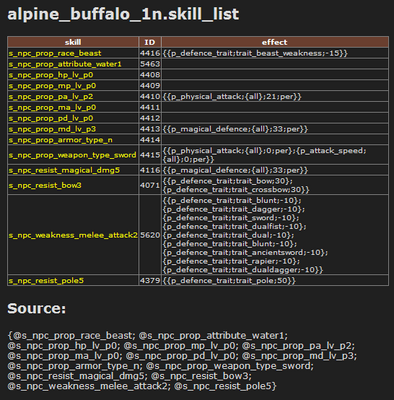Click the effect cell in the s_npc_resist_magical_dmg5 row
Viewport: 394px width, 400px height.
pyautogui.click(x=275, y=170)
